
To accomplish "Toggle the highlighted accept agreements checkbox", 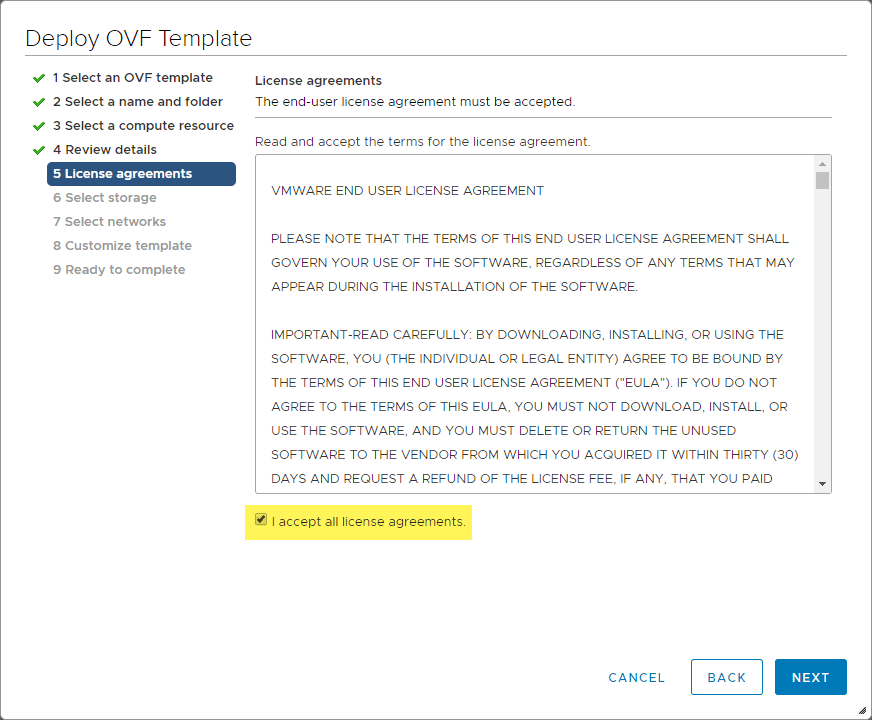I will (x=261, y=519).
